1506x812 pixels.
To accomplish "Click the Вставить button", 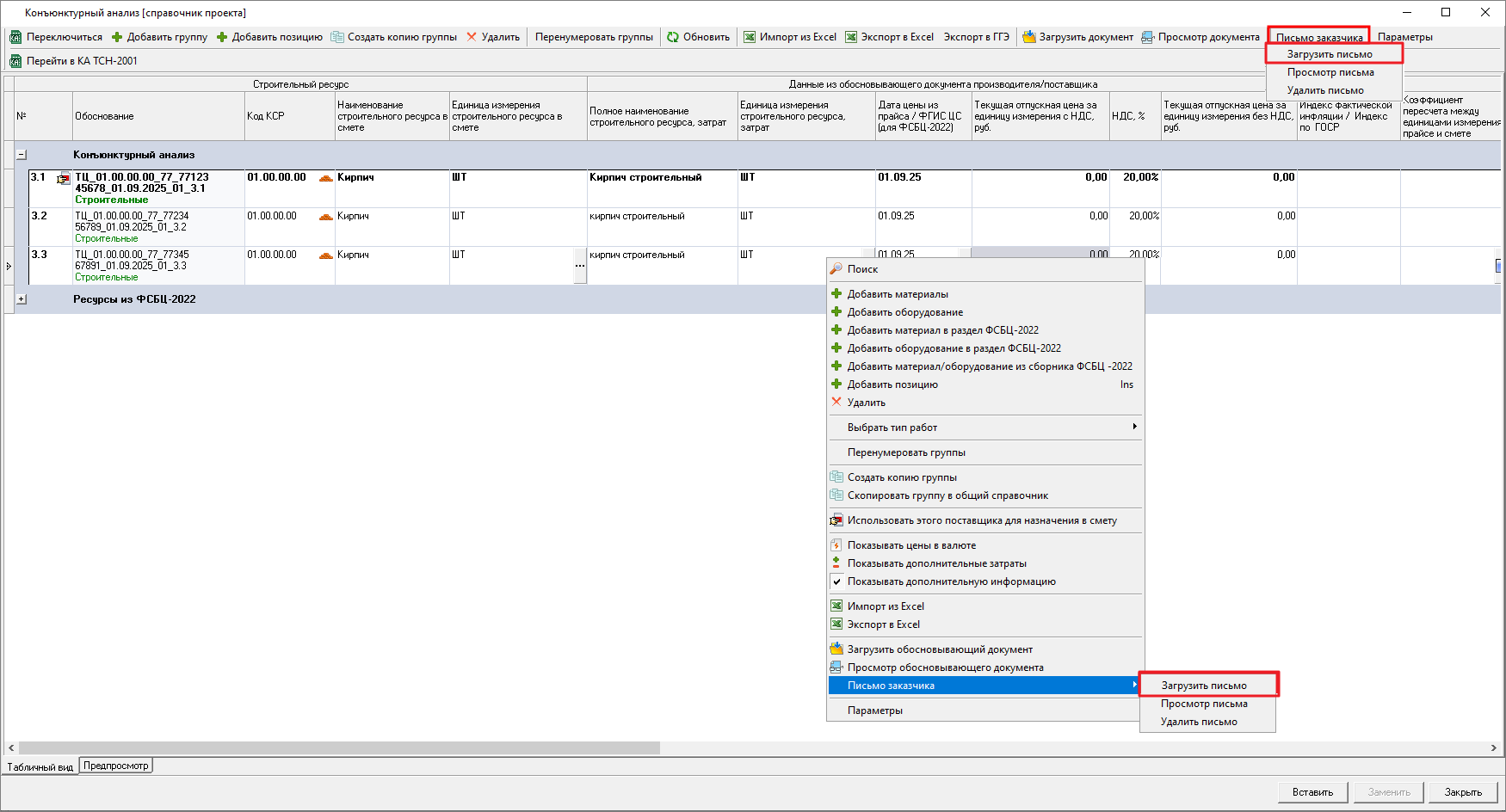I will 1312,792.
